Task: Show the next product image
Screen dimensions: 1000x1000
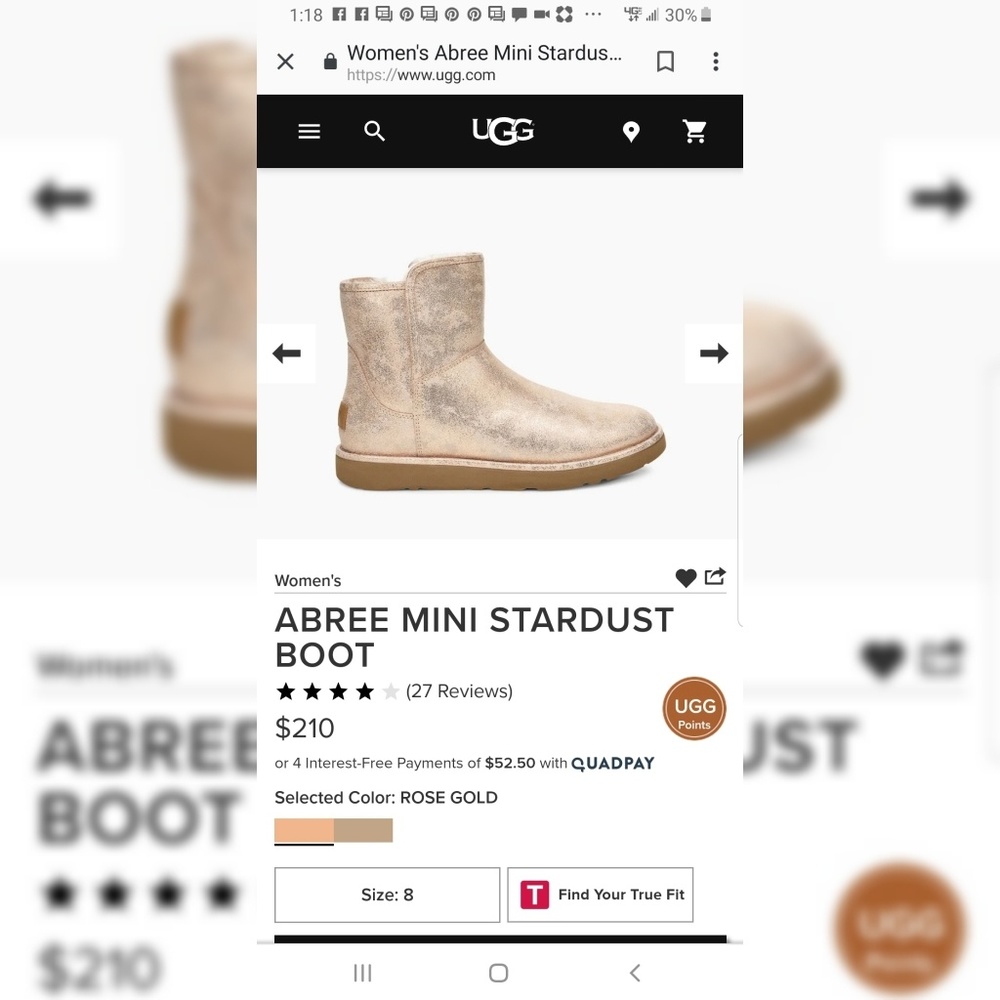Action: [714, 353]
